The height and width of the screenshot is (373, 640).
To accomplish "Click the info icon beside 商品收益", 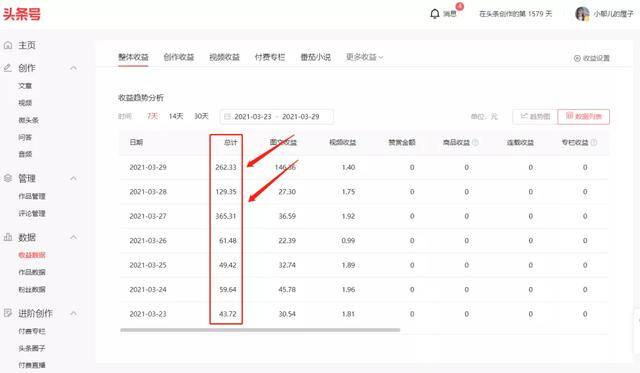I will (475, 142).
